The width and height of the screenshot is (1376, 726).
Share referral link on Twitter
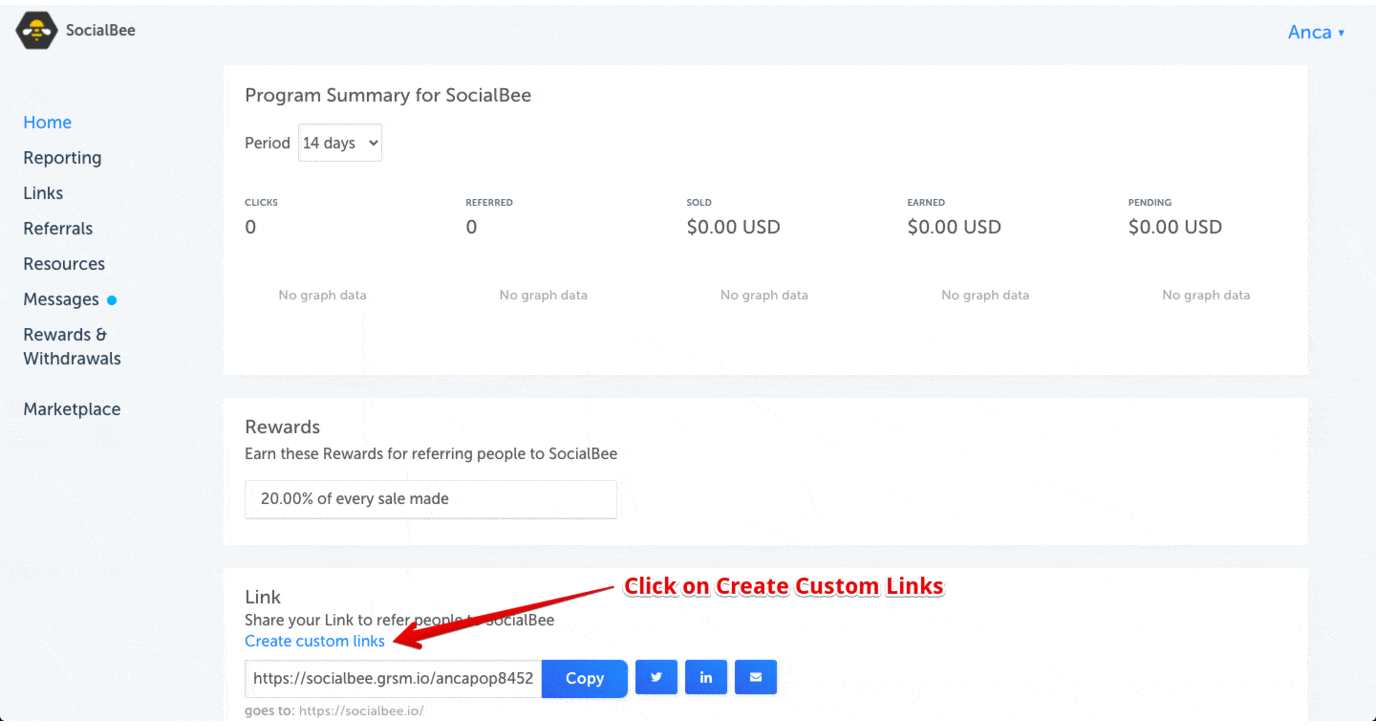(x=656, y=677)
